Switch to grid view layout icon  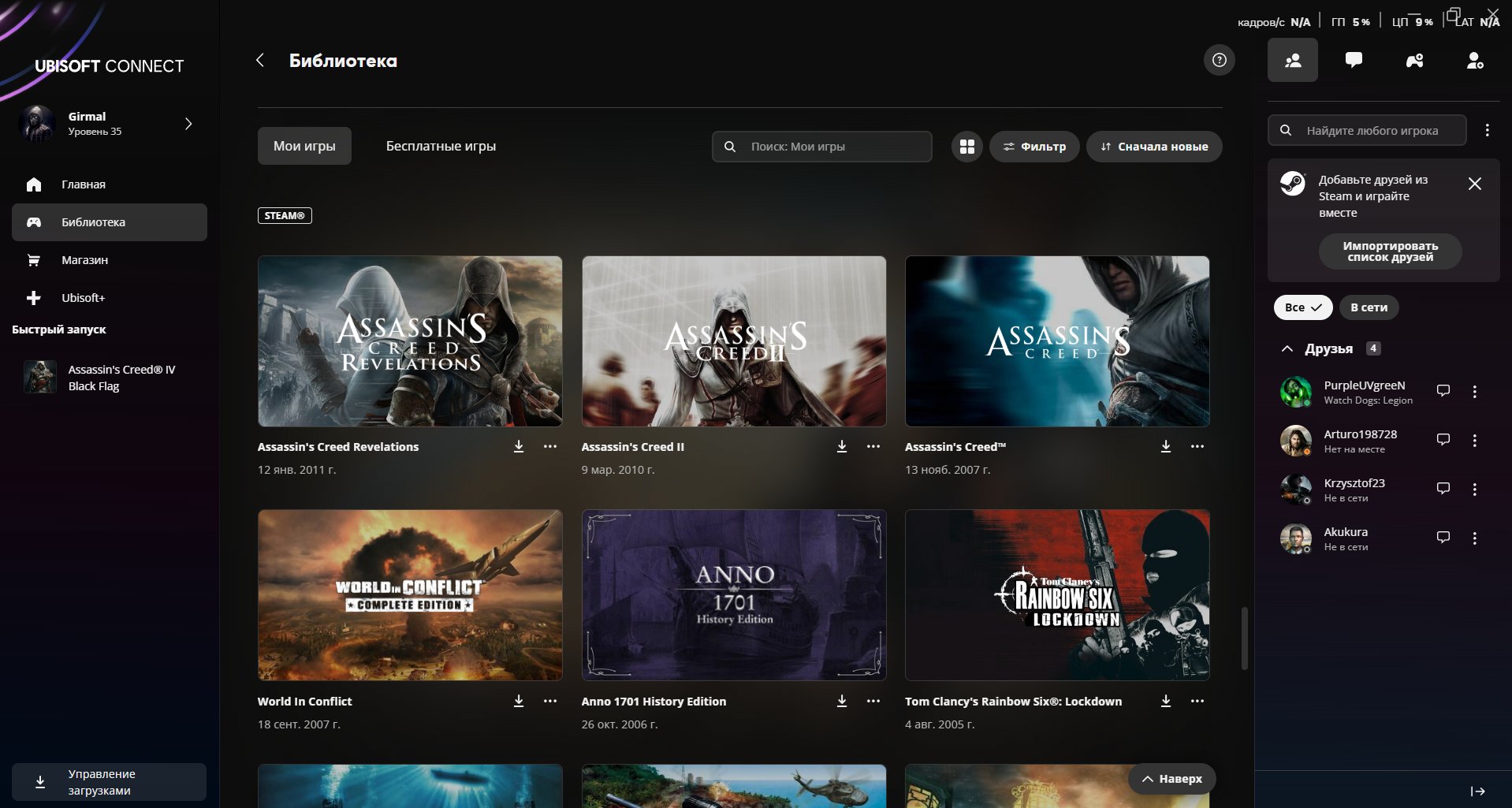966,147
